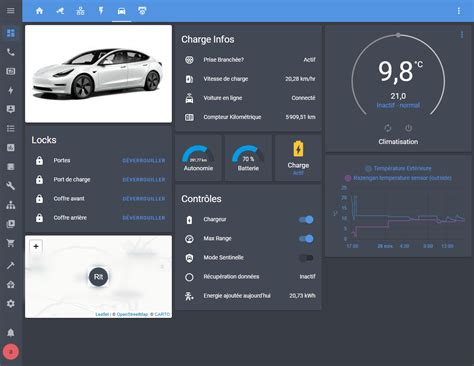Click the Récupération données row

click(x=249, y=277)
